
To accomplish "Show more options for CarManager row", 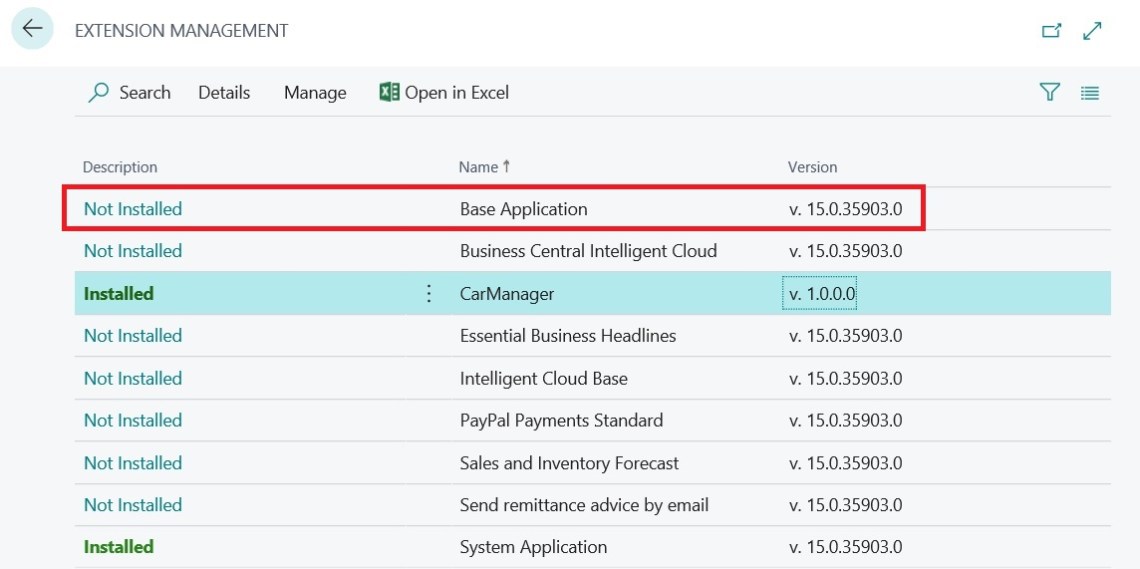I will (x=429, y=294).
